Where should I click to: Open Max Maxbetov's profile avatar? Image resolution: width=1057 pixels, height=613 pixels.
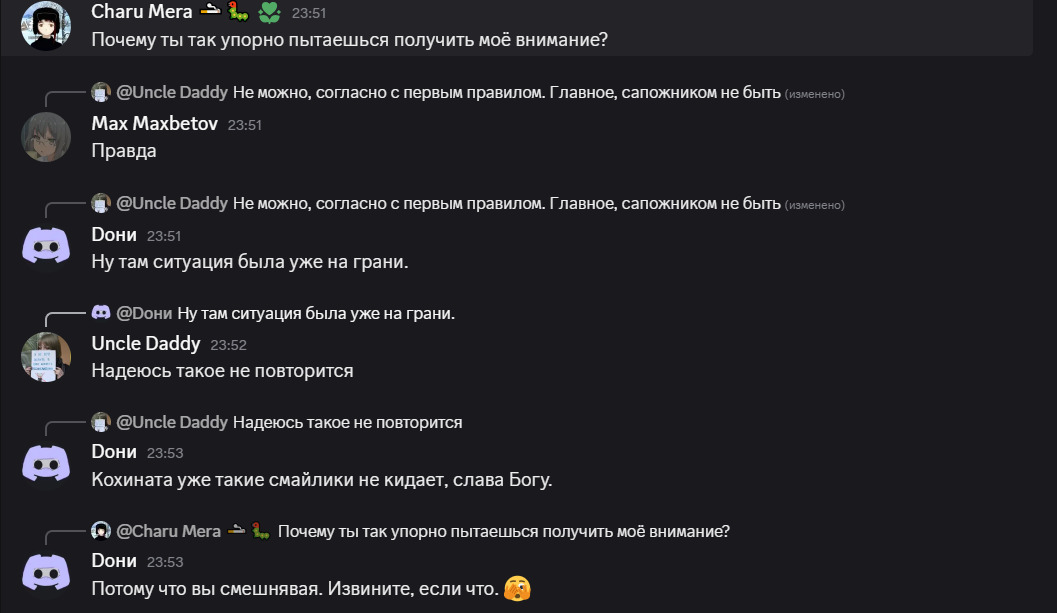pyautogui.click(x=46, y=137)
